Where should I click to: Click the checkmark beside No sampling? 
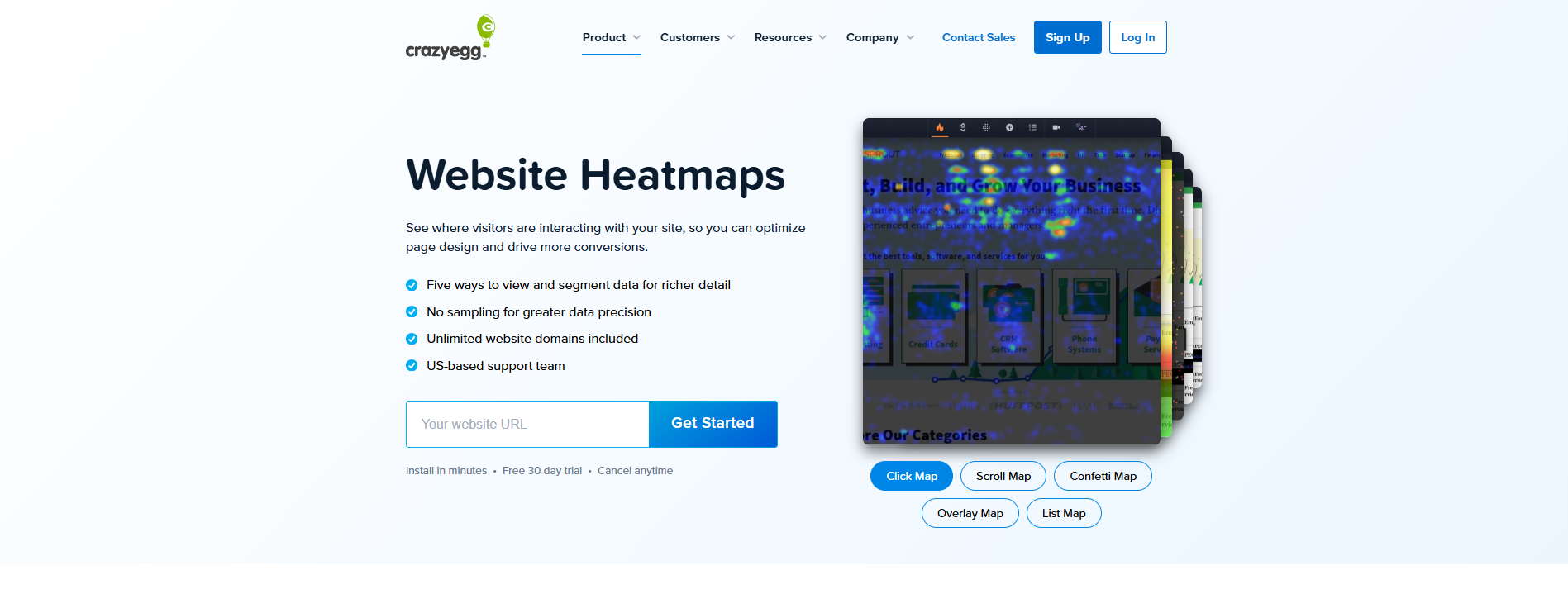412,311
